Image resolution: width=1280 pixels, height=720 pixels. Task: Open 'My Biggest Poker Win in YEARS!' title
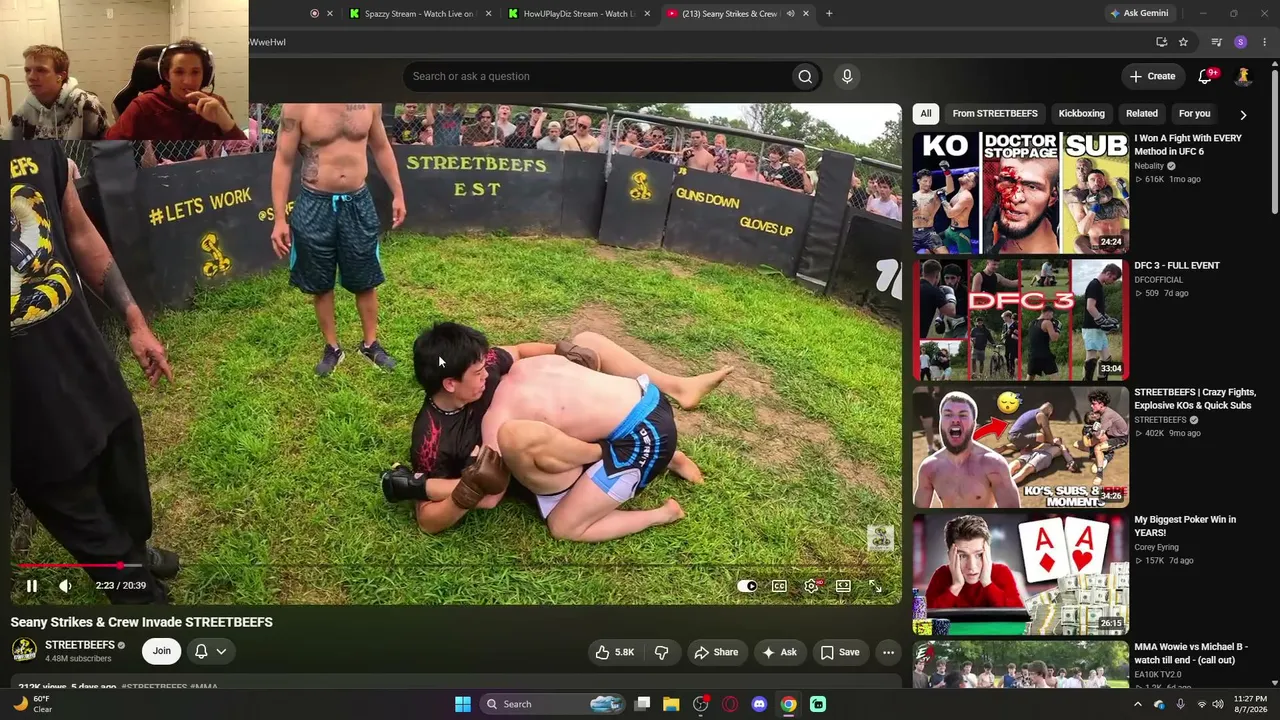1185,526
